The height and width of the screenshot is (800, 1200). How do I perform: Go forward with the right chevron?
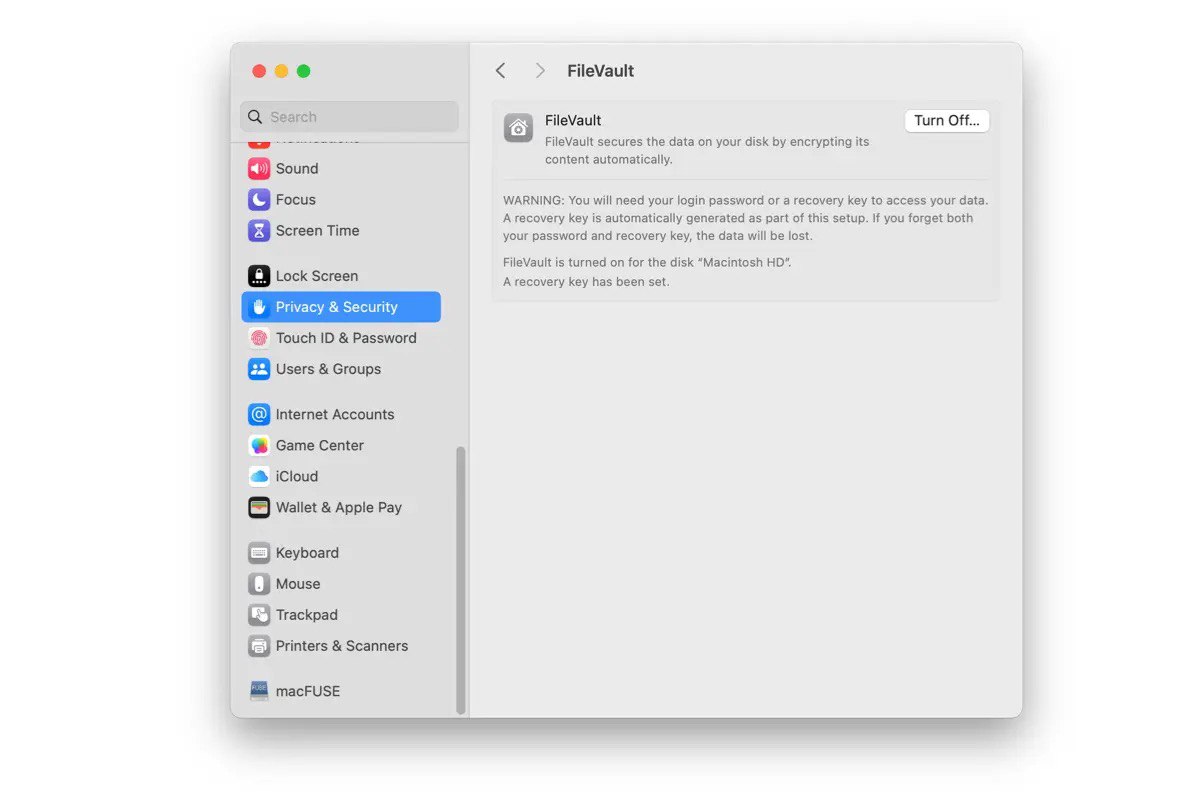tap(540, 71)
